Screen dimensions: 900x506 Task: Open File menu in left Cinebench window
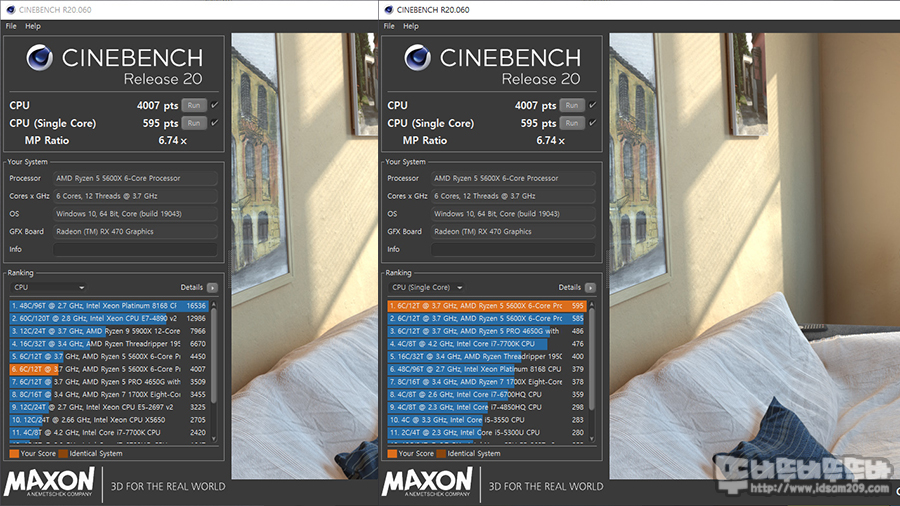(x=11, y=26)
